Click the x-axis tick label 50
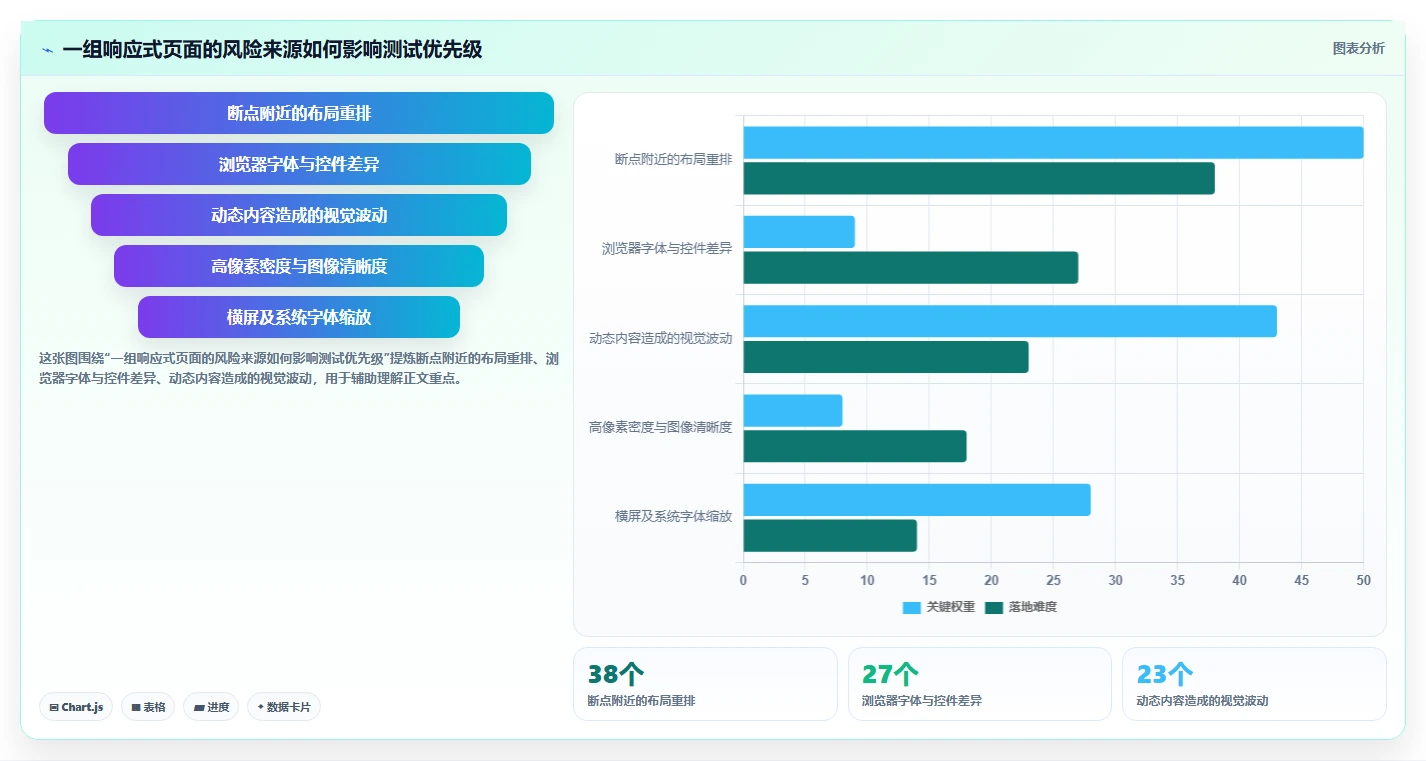Screen dimensions: 1426x761 click(1363, 581)
